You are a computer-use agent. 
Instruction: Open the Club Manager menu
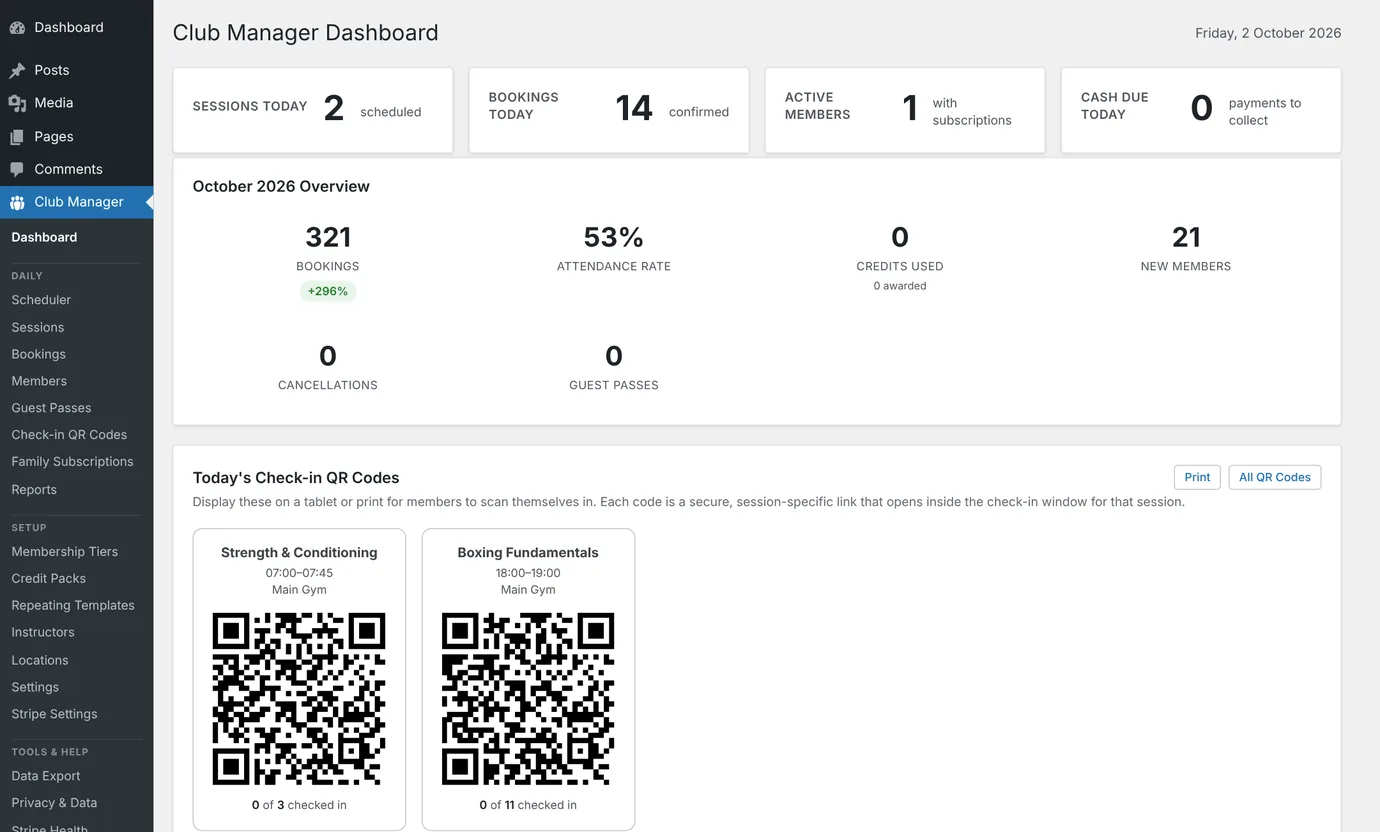coord(77,202)
